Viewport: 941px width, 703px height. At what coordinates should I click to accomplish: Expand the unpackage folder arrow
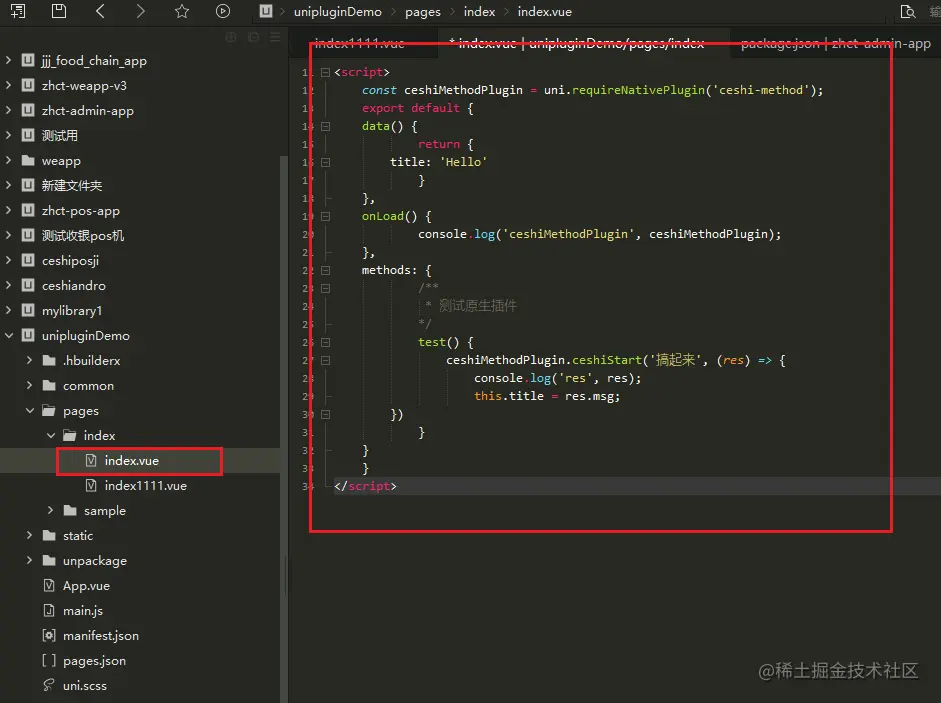[29, 561]
